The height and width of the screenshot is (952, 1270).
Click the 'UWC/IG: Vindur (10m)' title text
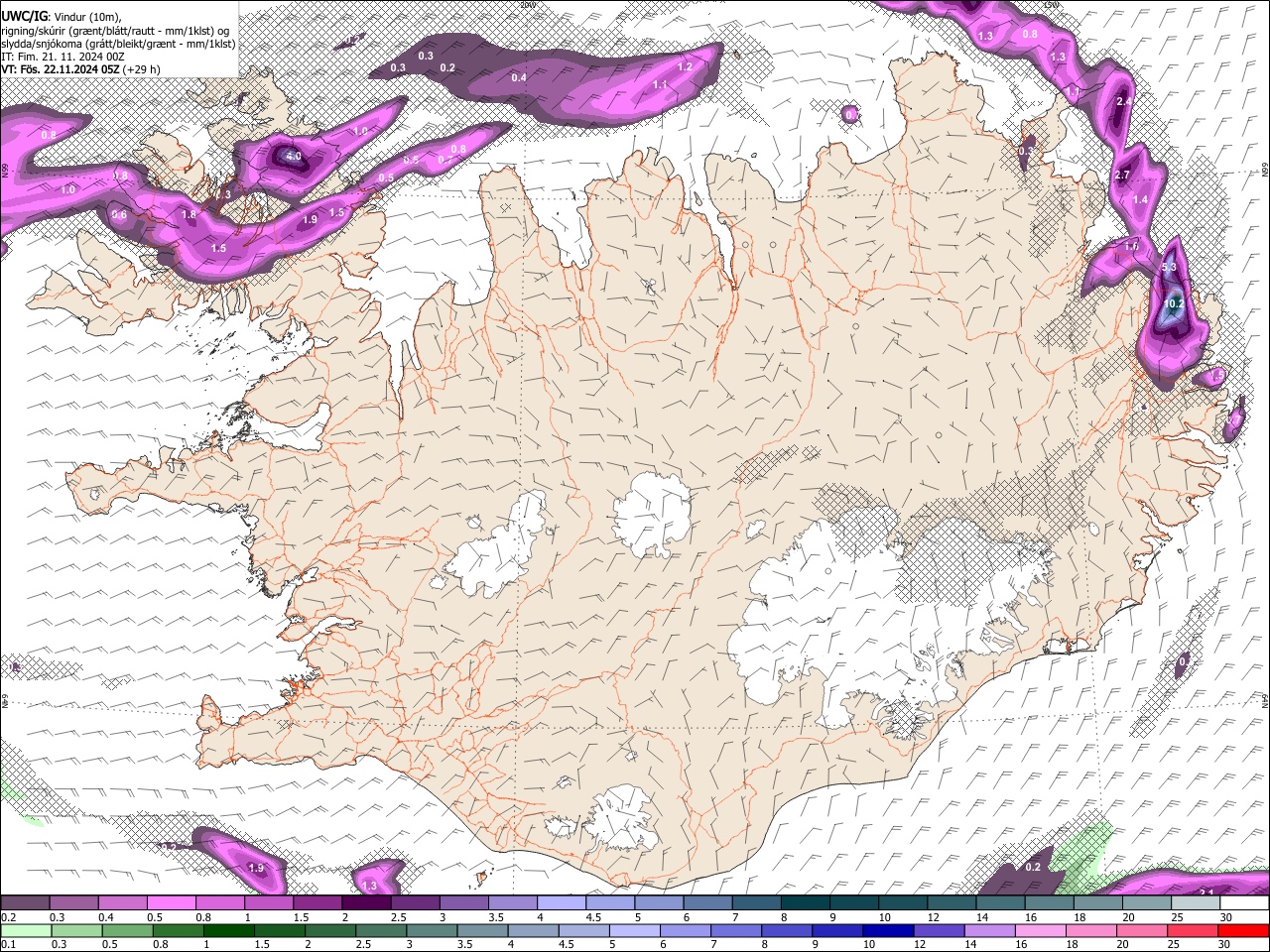coord(61,17)
